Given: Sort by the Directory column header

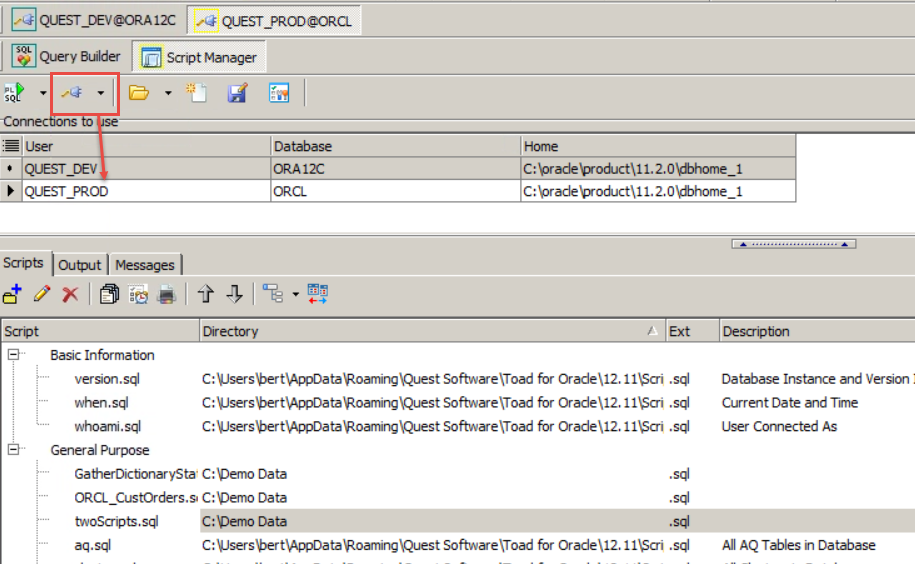Looking at the screenshot, I should 432,331.
